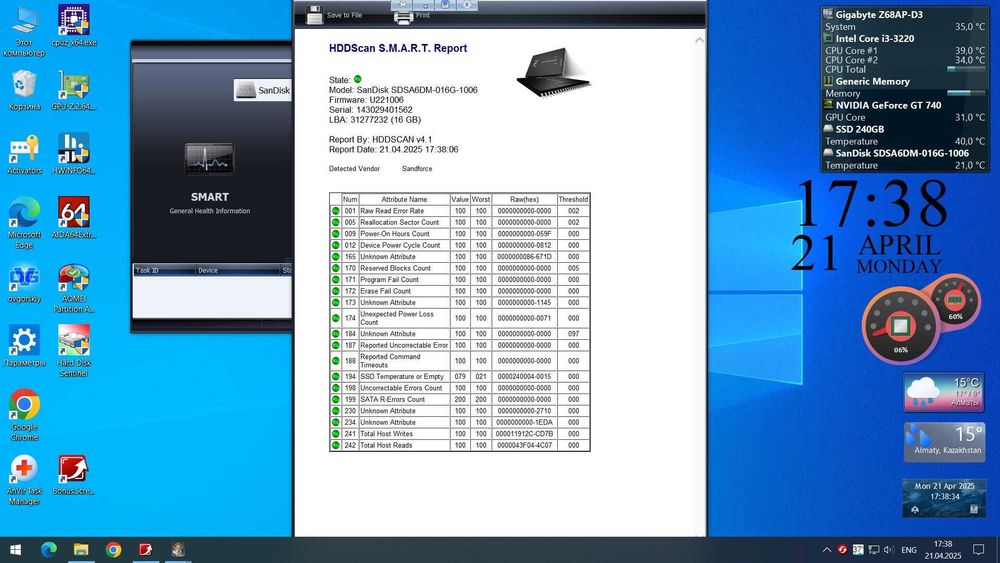Click the Task ID column header

pyautogui.click(x=164, y=270)
